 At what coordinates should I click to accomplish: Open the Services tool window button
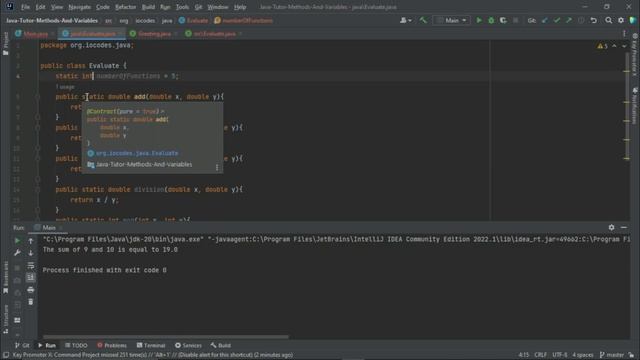click(x=188, y=345)
